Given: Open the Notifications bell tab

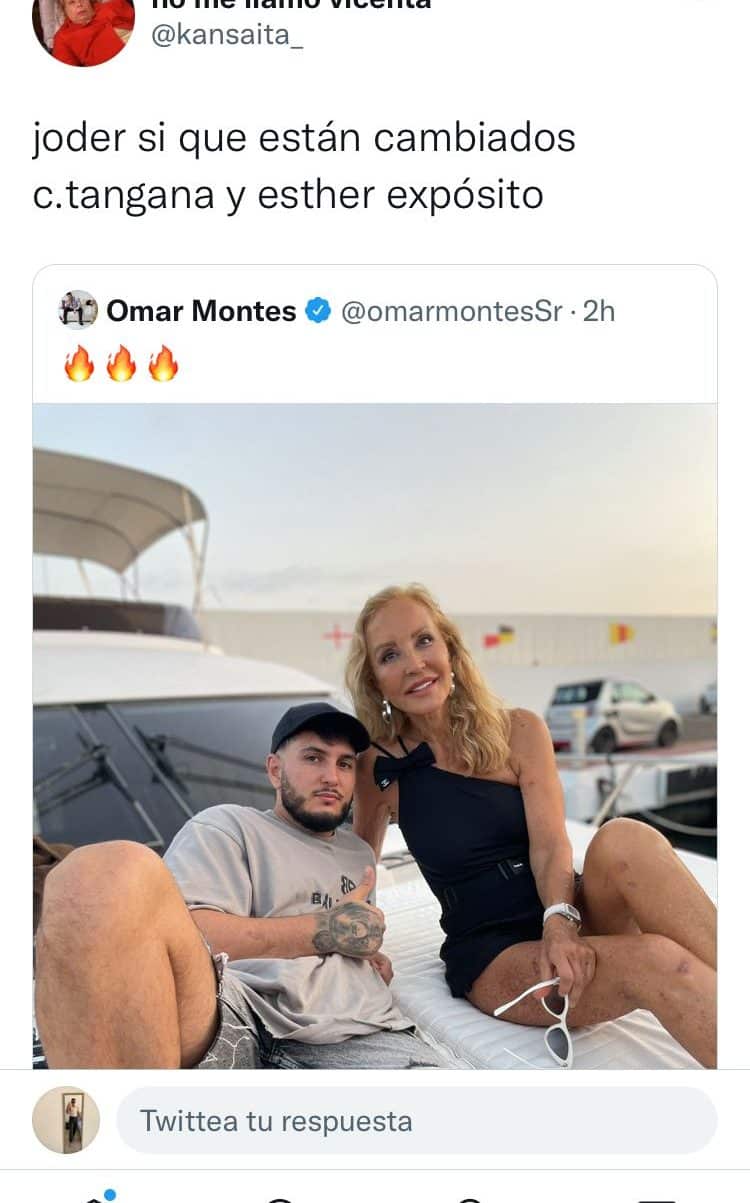Looking at the screenshot, I should (x=469, y=1198).
